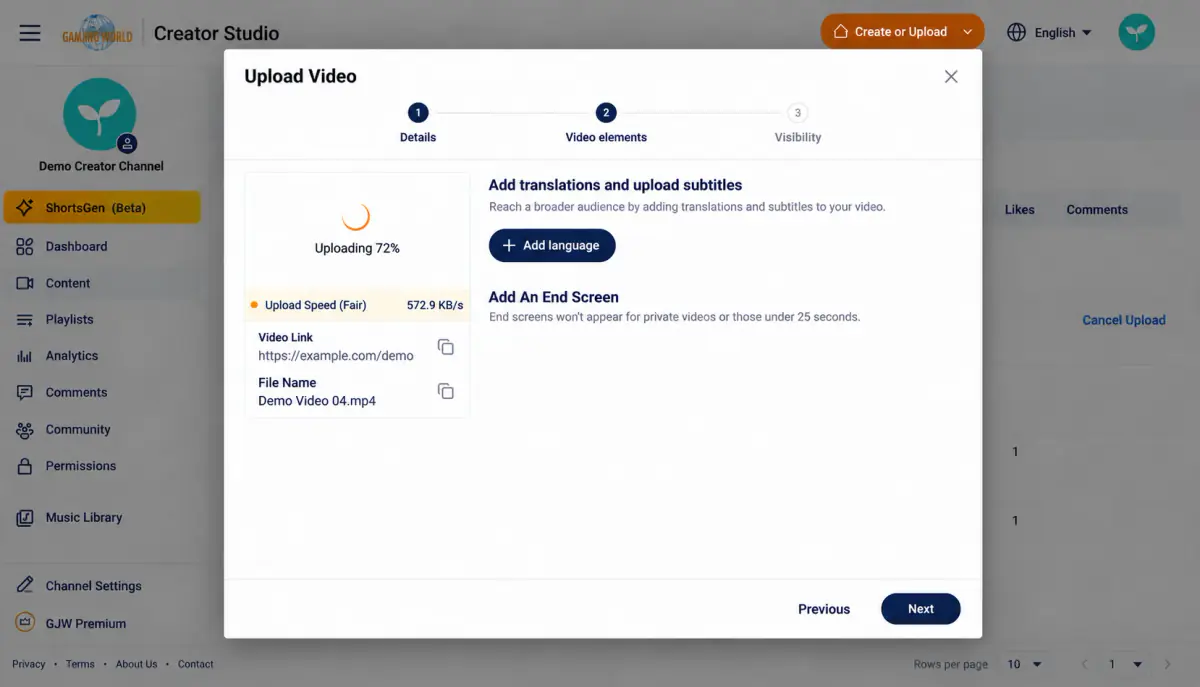Click Upload Speed (Fair) status label
The width and height of the screenshot is (1200, 687).
[316, 306]
